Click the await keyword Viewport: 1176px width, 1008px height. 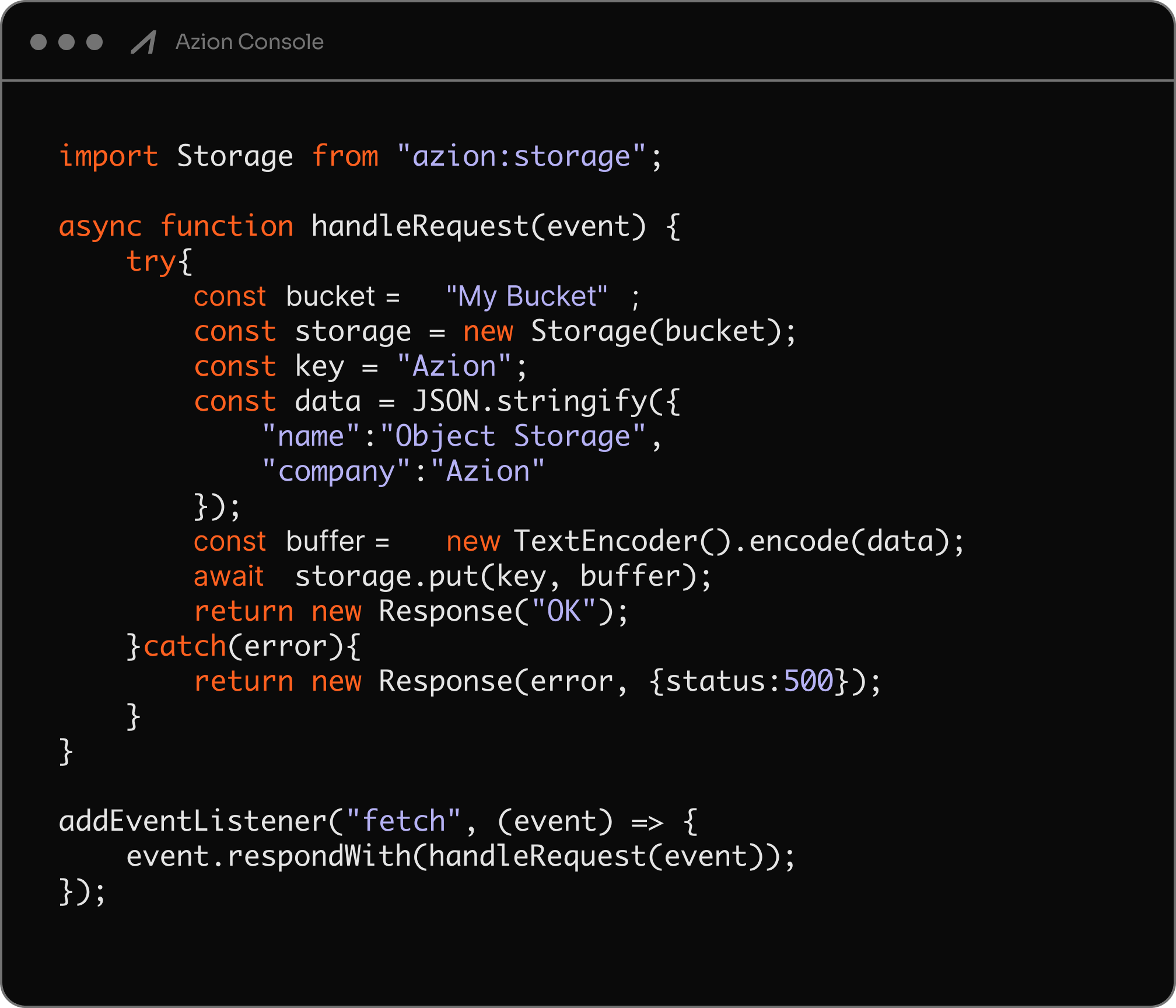click(x=229, y=576)
